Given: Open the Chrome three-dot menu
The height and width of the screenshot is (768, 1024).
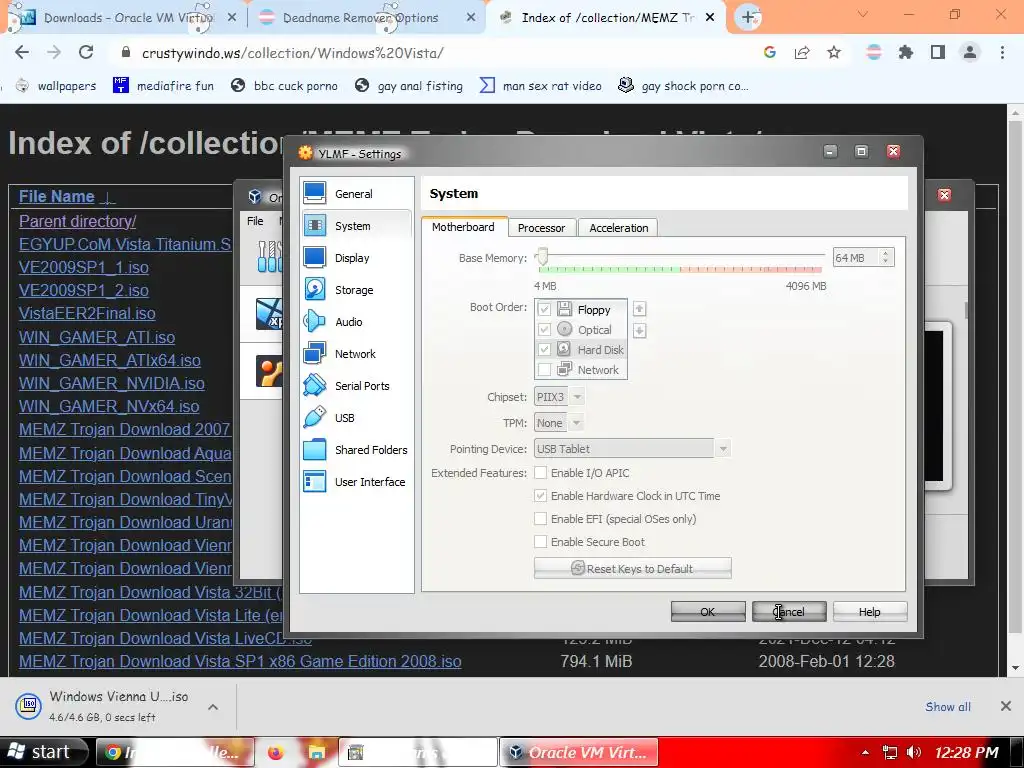Looking at the screenshot, I should click(1002, 53).
